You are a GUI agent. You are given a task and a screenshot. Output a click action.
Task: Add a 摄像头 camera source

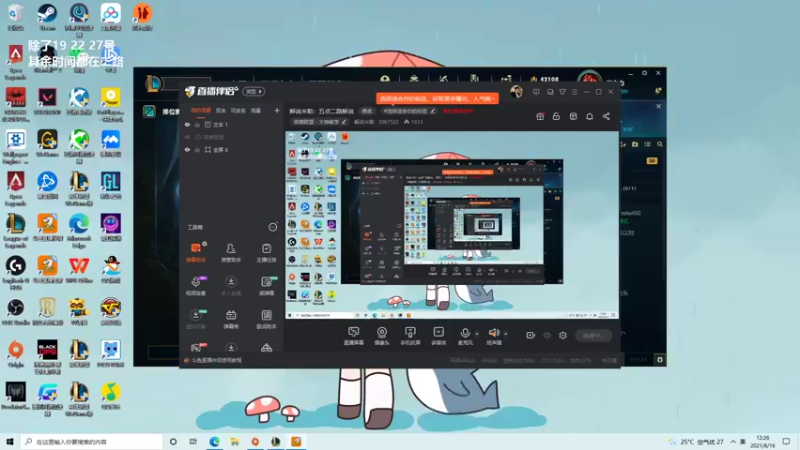382,336
